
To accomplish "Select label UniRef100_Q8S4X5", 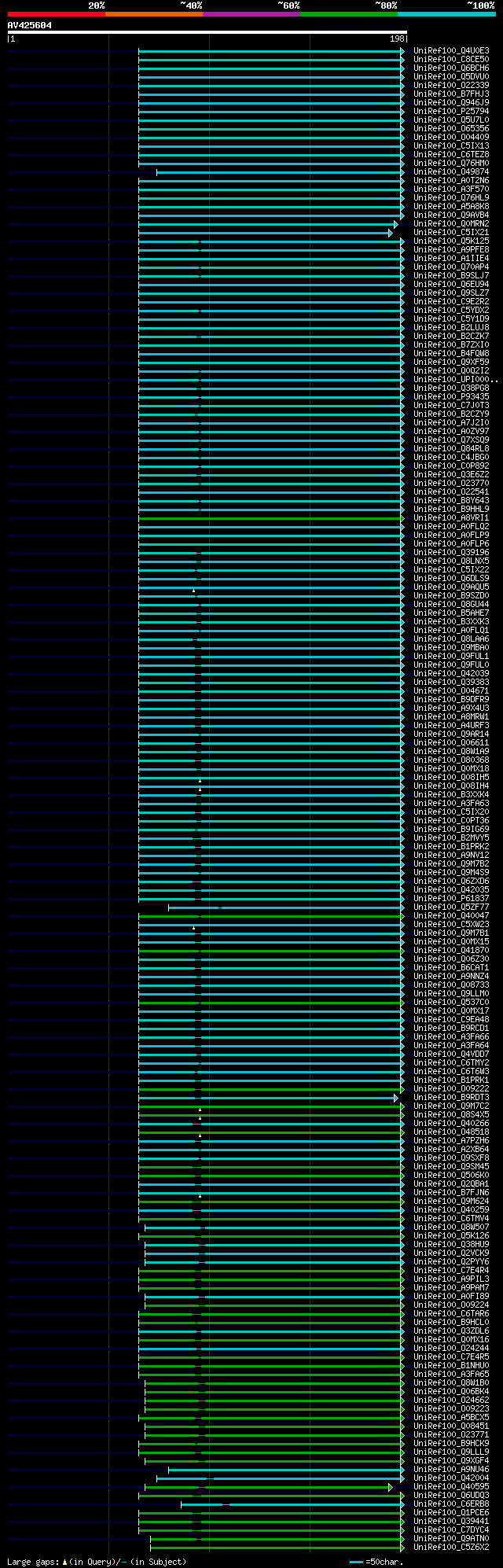I will [451, 1115].
